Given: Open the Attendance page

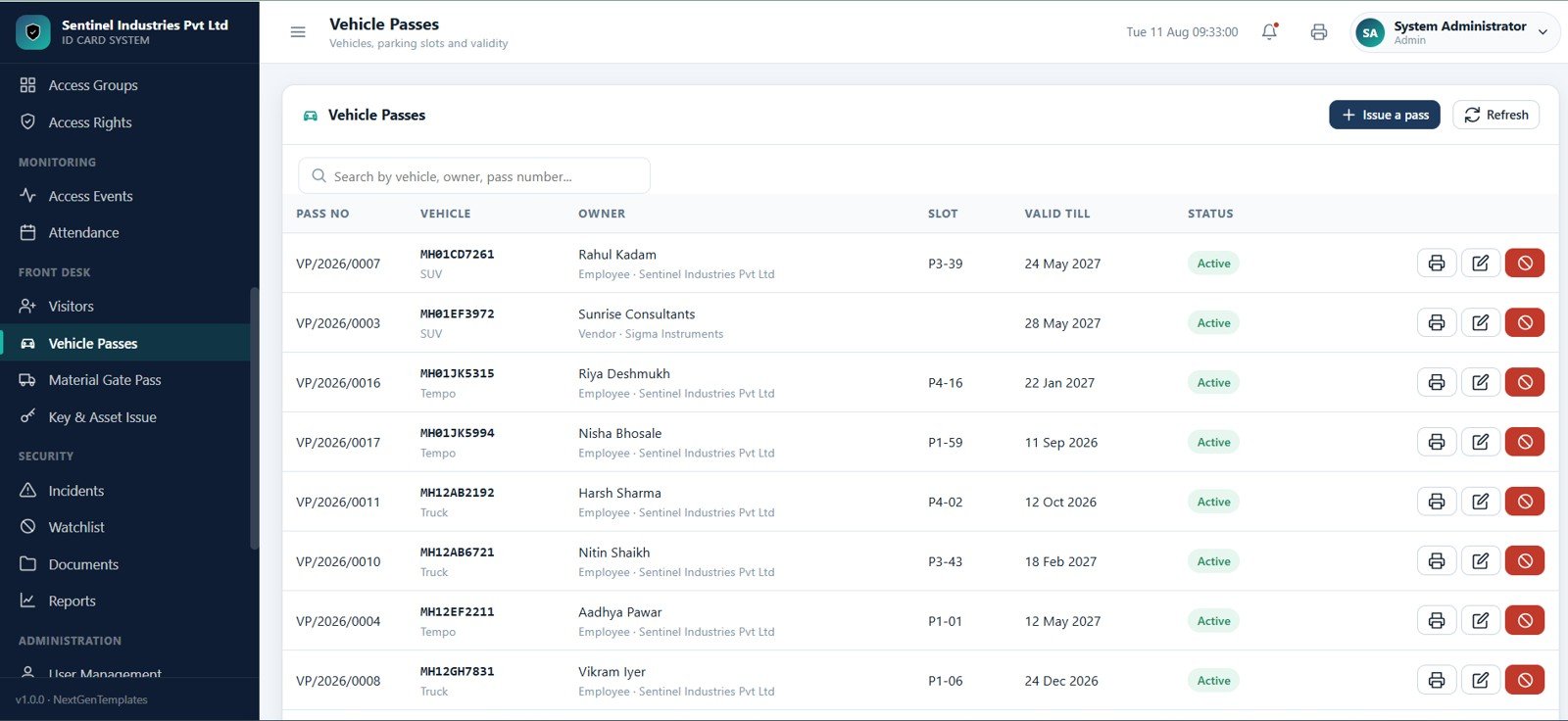Looking at the screenshot, I should pyautogui.click(x=125, y=233).
